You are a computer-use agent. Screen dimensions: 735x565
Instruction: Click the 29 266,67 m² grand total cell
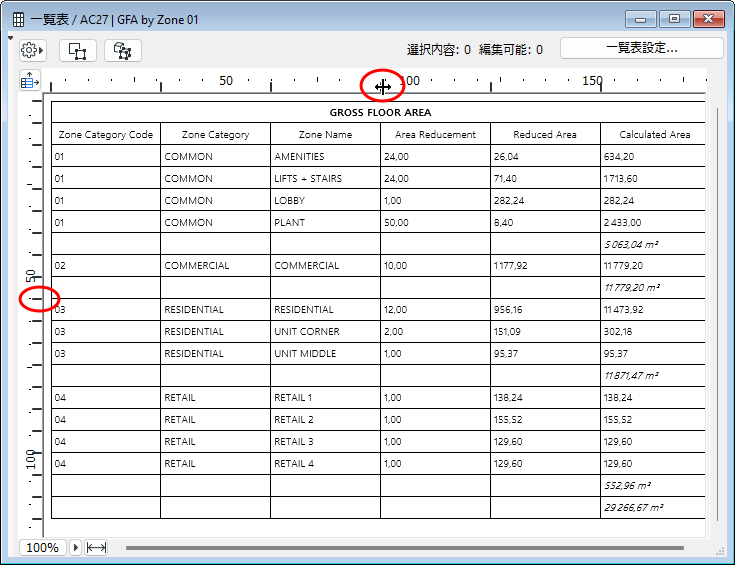pos(653,508)
